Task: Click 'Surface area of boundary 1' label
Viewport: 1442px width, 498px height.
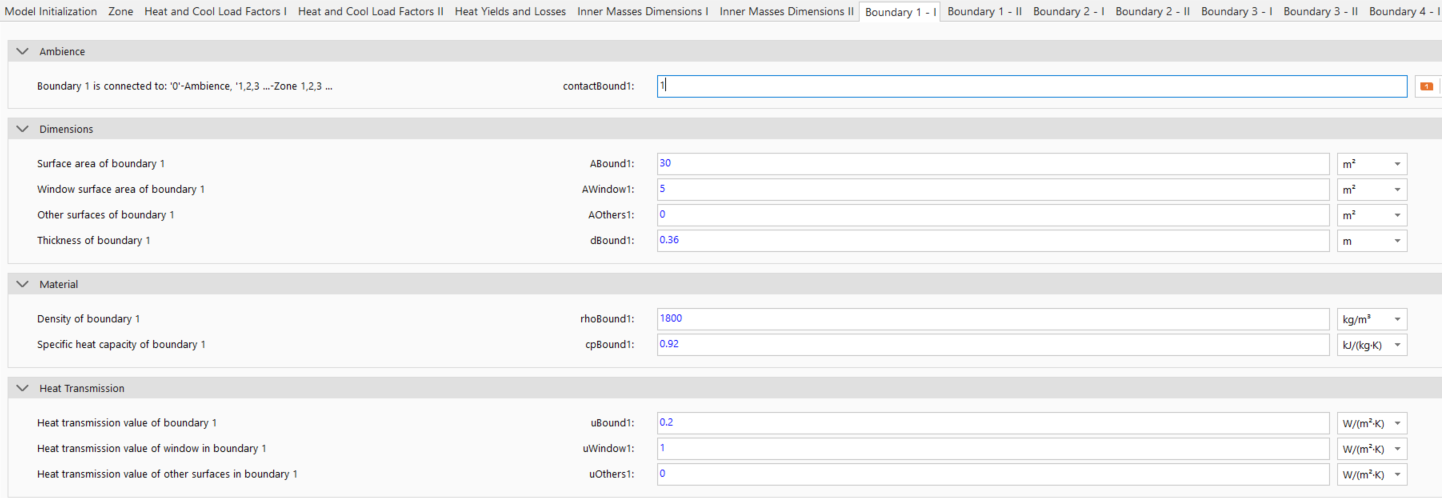Action: [101, 163]
